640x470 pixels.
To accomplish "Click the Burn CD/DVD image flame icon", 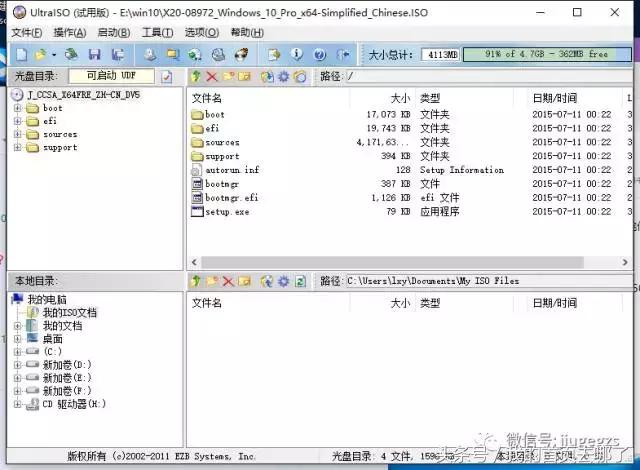I will (x=241, y=54).
